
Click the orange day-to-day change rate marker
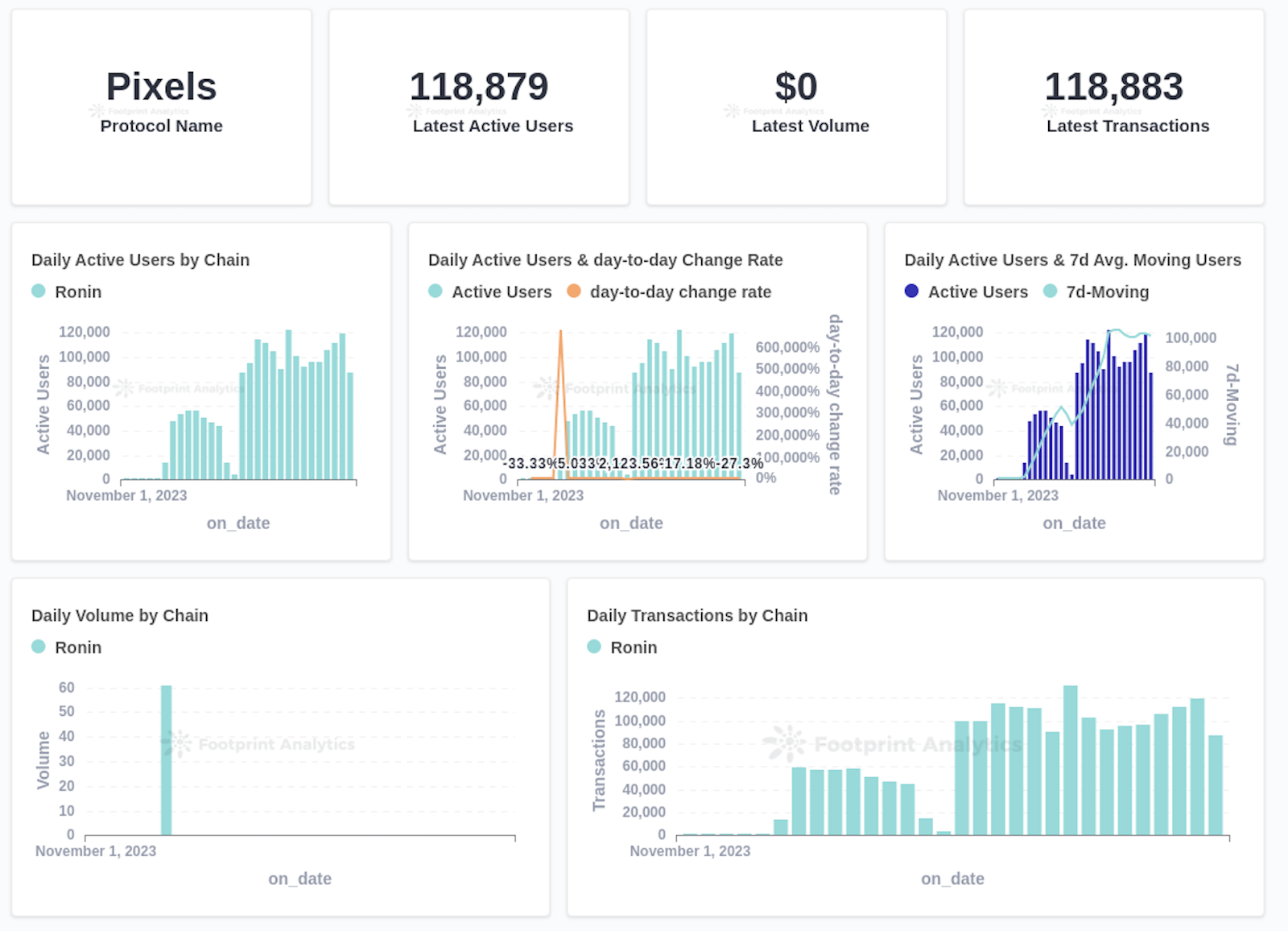pyautogui.click(x=572, y=292)
